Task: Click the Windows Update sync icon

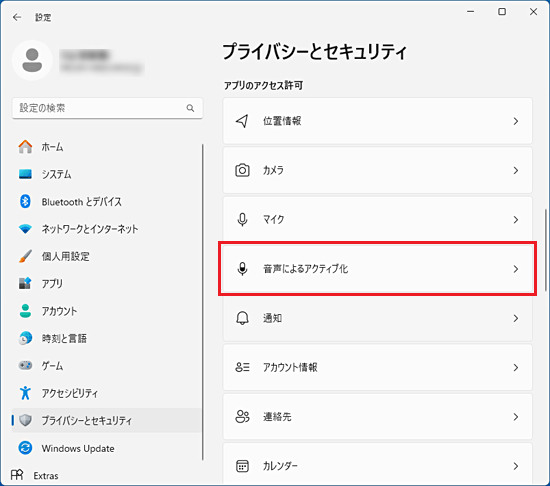Action: [x=25, y=448]
